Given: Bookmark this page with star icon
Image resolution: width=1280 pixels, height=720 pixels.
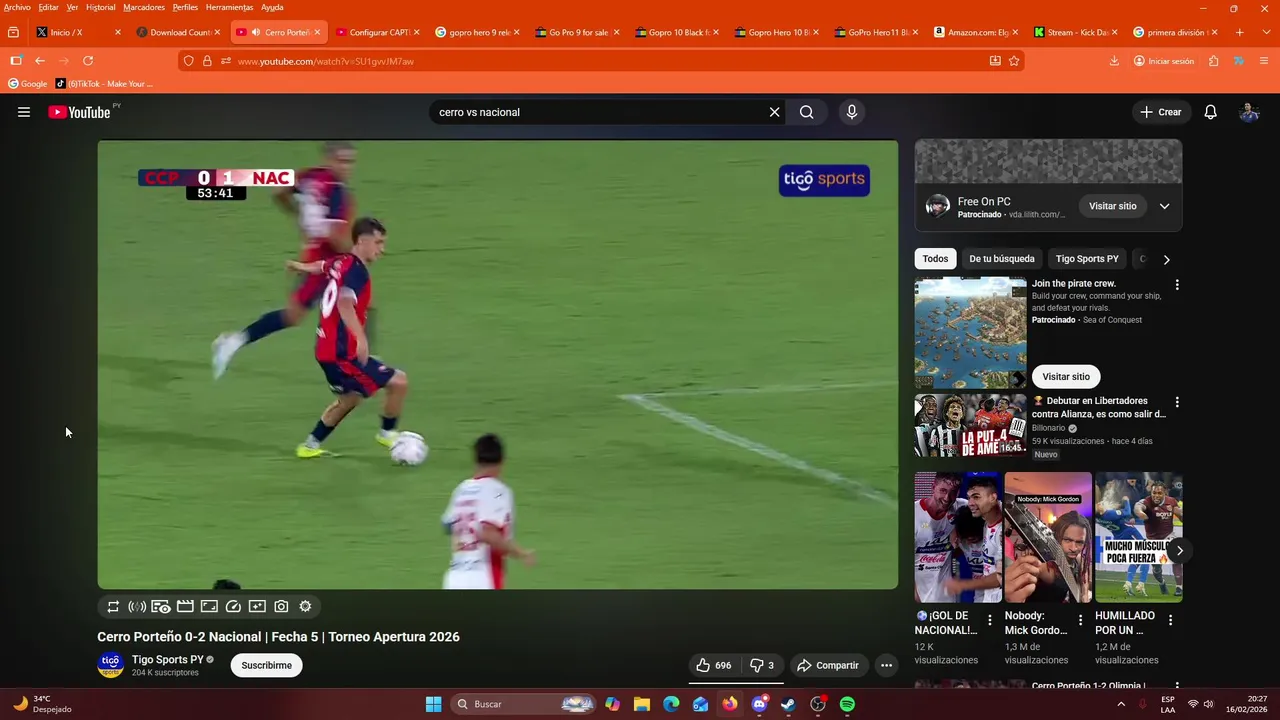Looking at the screenshot, I should pyautogui.click(x=1014, y=61).
